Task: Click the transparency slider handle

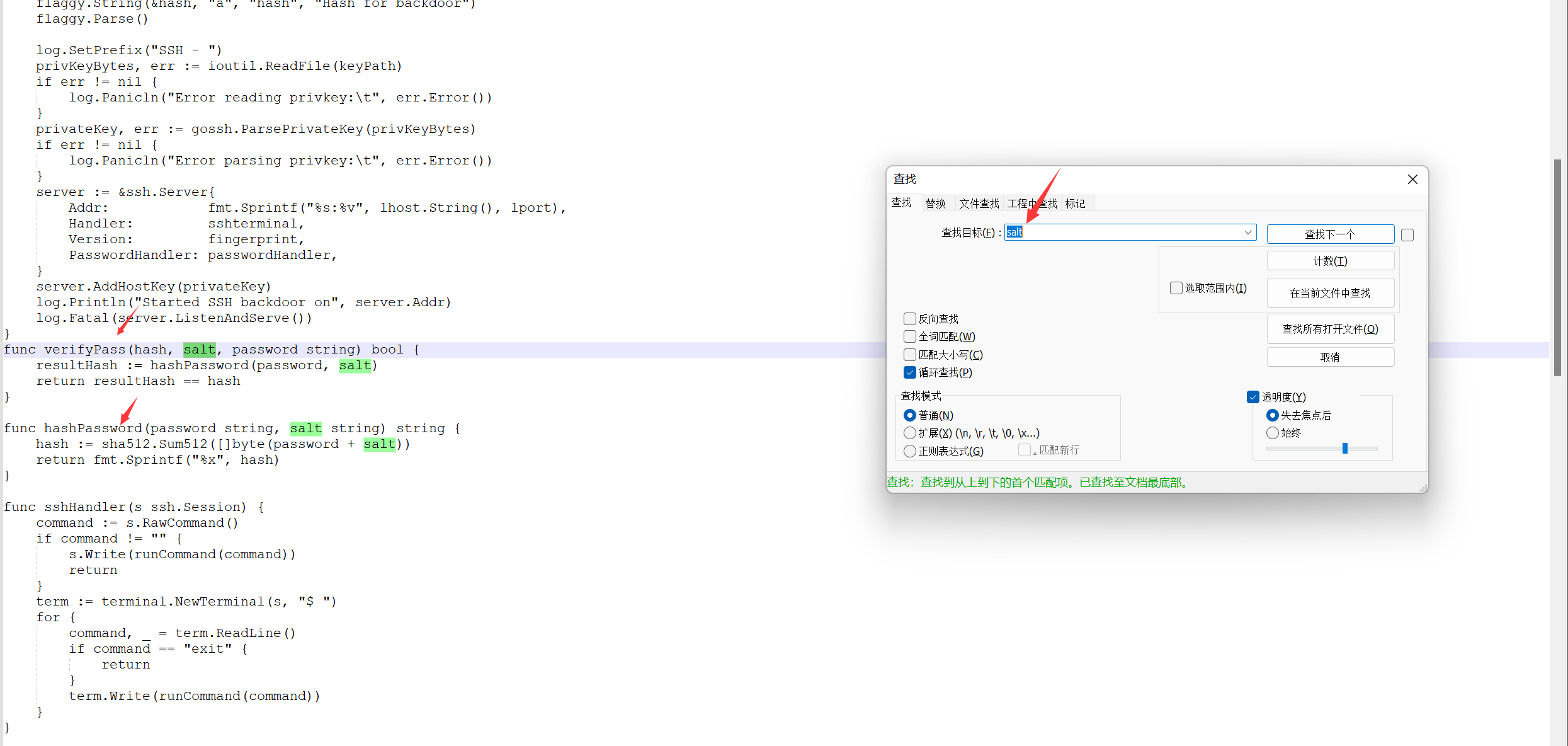Action: (x=1344, y=448)
